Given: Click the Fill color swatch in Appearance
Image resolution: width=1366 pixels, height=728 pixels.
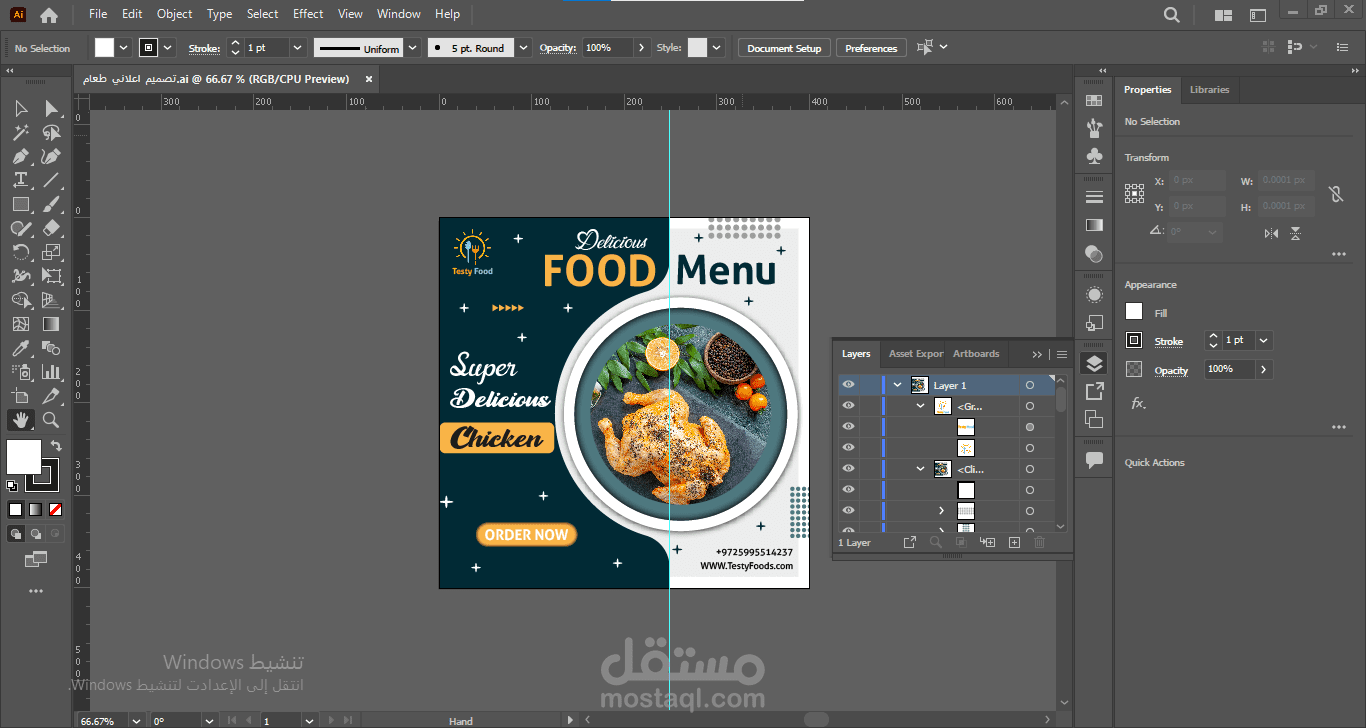Looking at the screenshot, I should (1133, 312).
